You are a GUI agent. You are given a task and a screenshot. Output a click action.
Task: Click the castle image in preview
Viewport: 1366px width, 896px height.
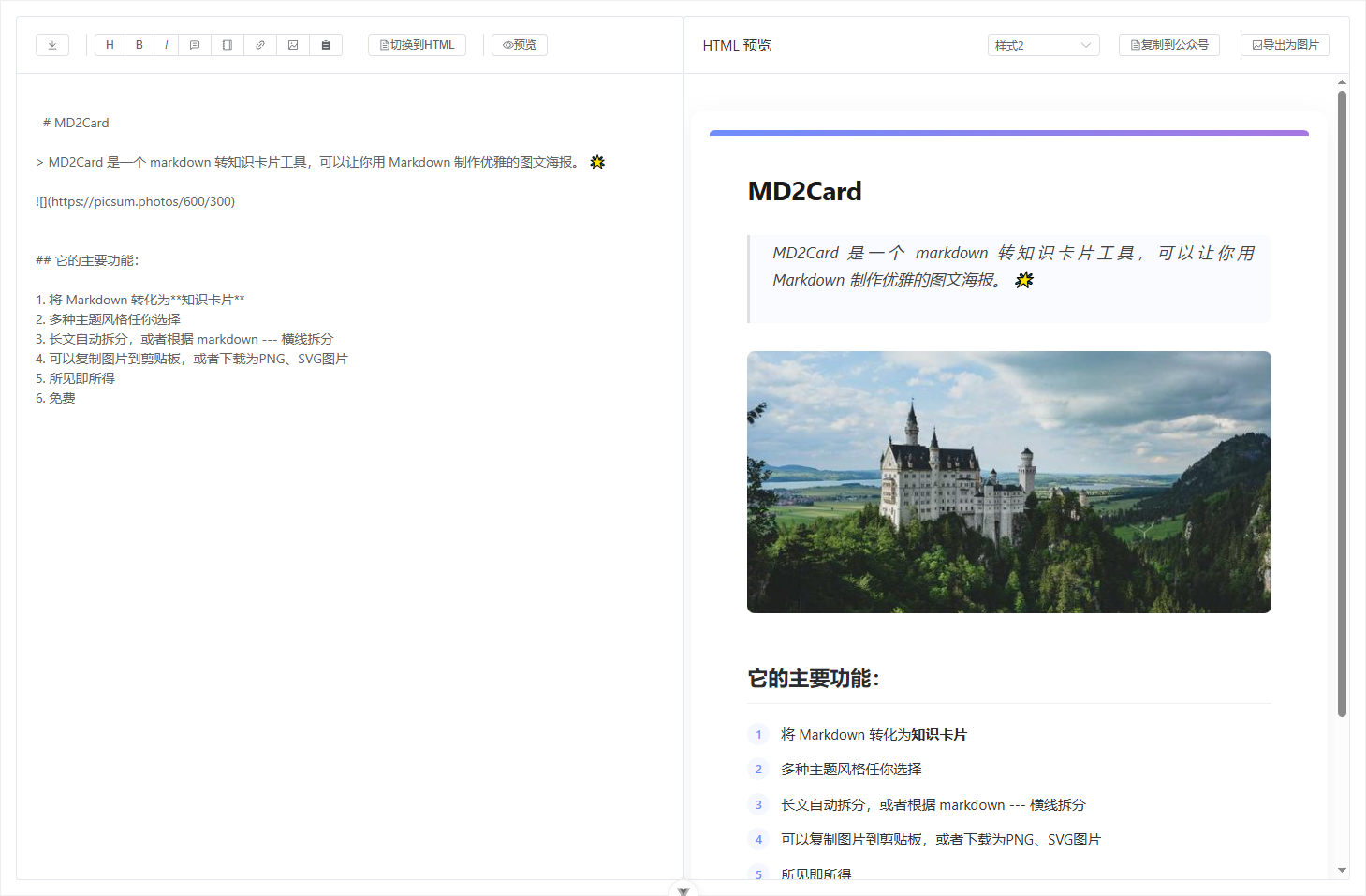point(1009,482)
